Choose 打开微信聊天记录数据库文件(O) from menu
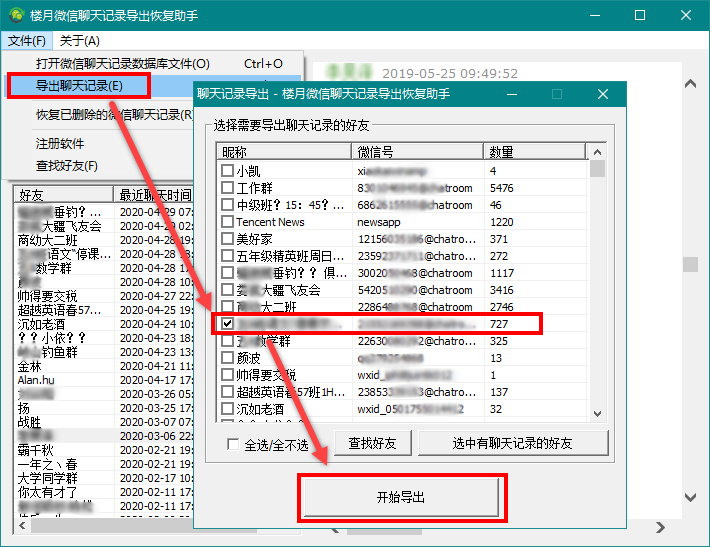710x547 pixels. [122, 64]
